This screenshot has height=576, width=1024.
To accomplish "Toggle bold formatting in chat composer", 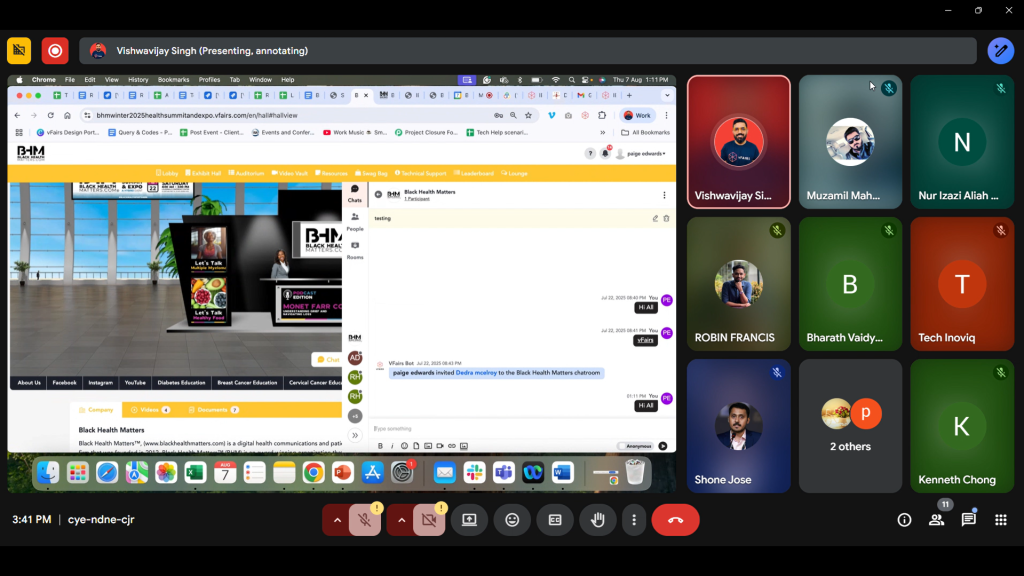I will 380,446.
